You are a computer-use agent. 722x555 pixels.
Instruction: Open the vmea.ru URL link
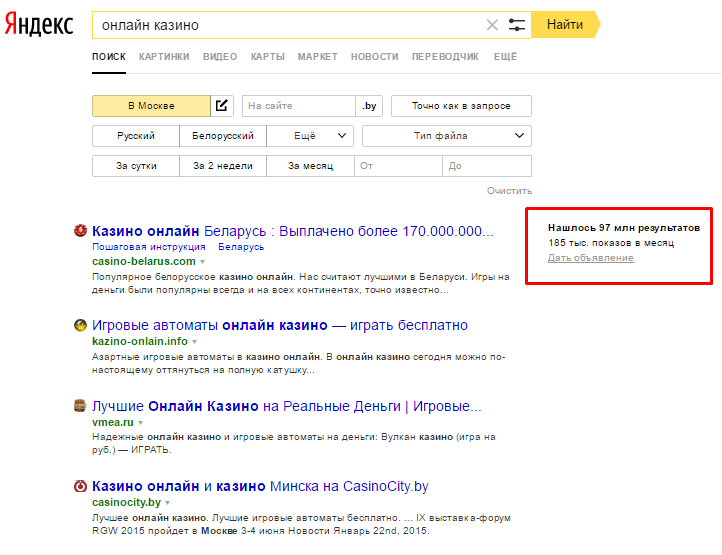113,422
